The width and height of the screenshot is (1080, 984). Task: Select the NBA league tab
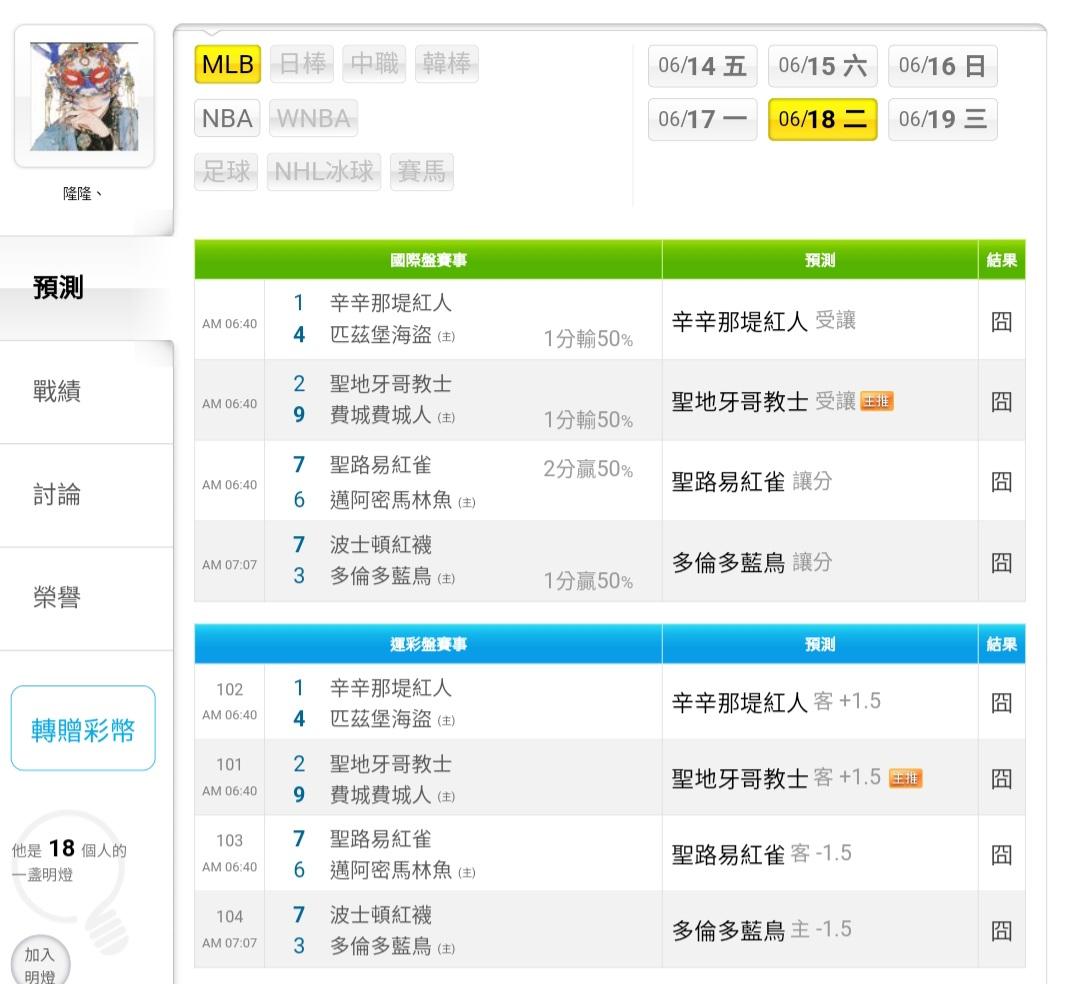228,118
